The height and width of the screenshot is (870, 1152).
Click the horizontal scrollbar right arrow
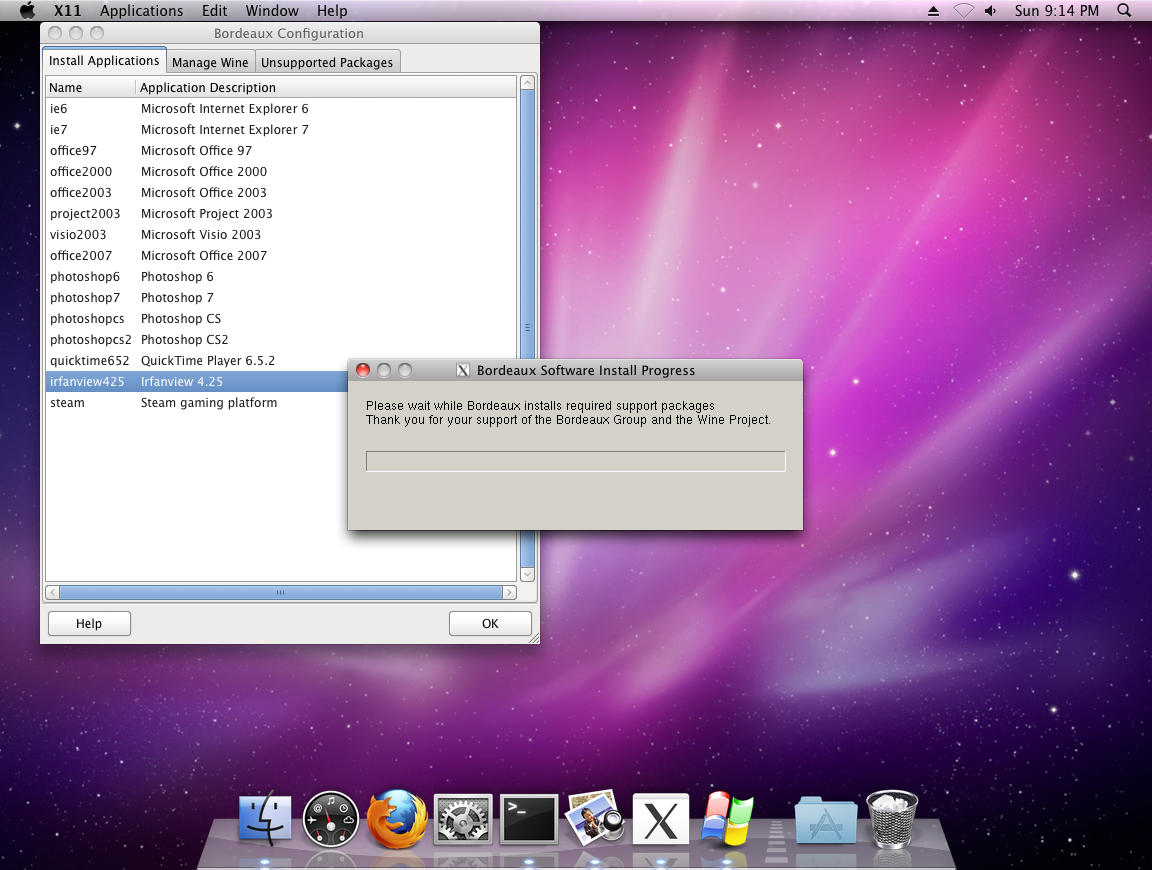509,592
